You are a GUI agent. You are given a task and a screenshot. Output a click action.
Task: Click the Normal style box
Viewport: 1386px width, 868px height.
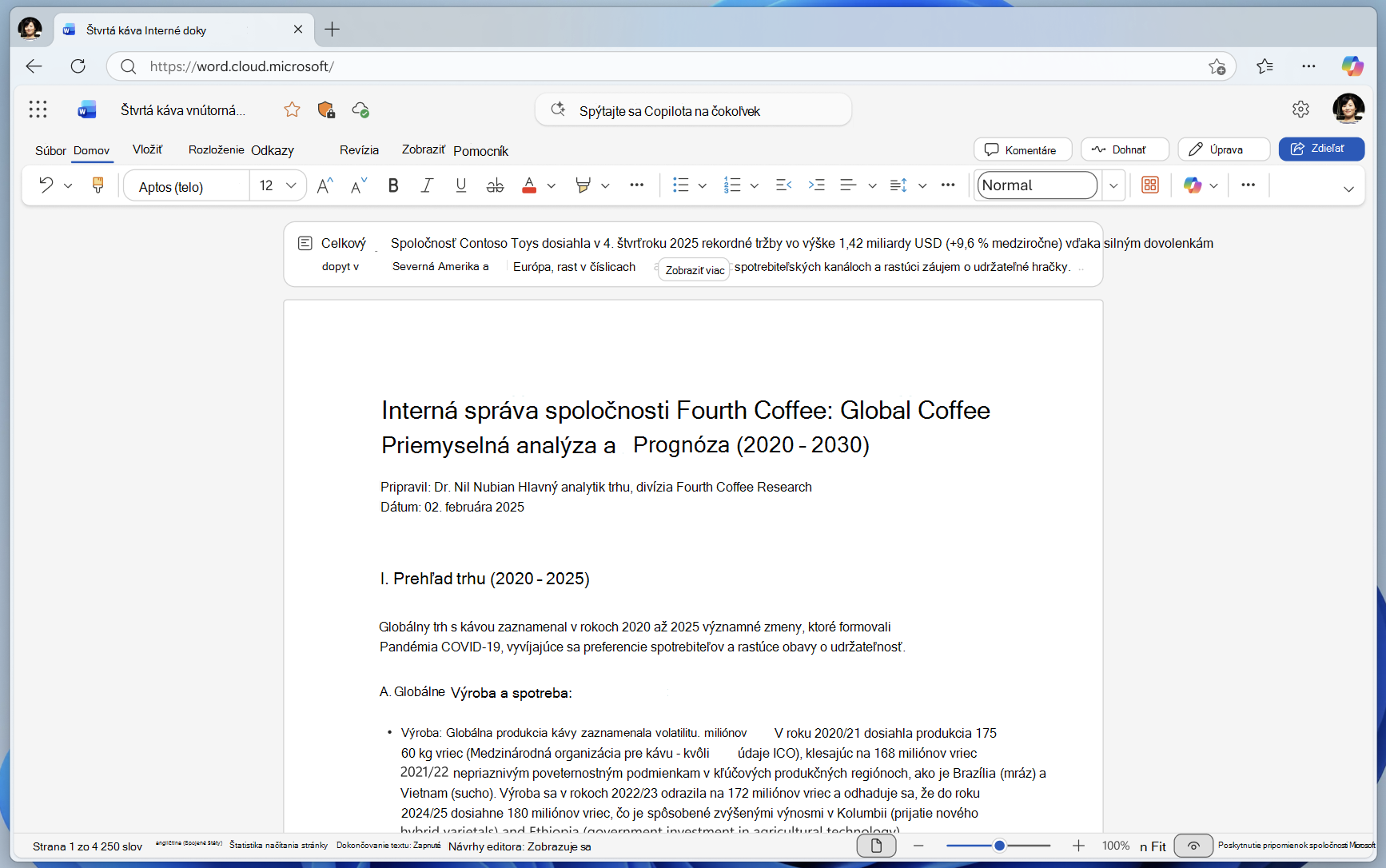pyautogui.click(x=1037, y=185)
